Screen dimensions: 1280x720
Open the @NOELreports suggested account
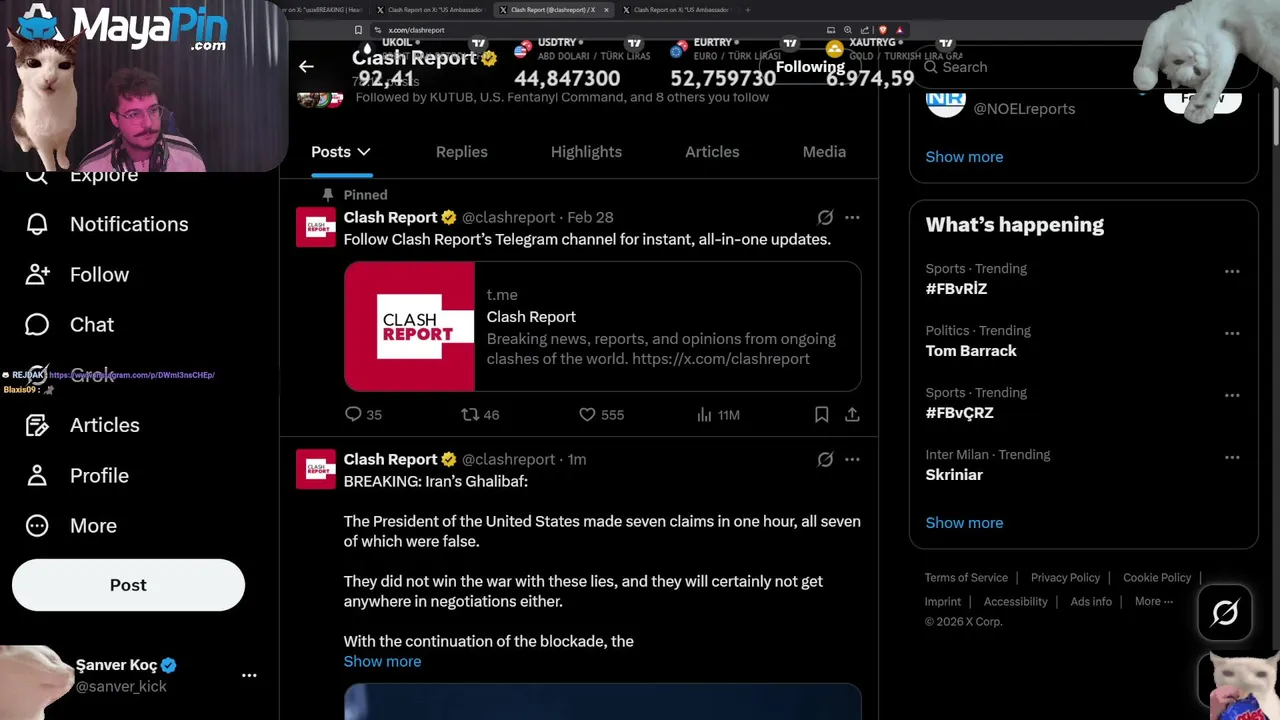point(1024,108)
